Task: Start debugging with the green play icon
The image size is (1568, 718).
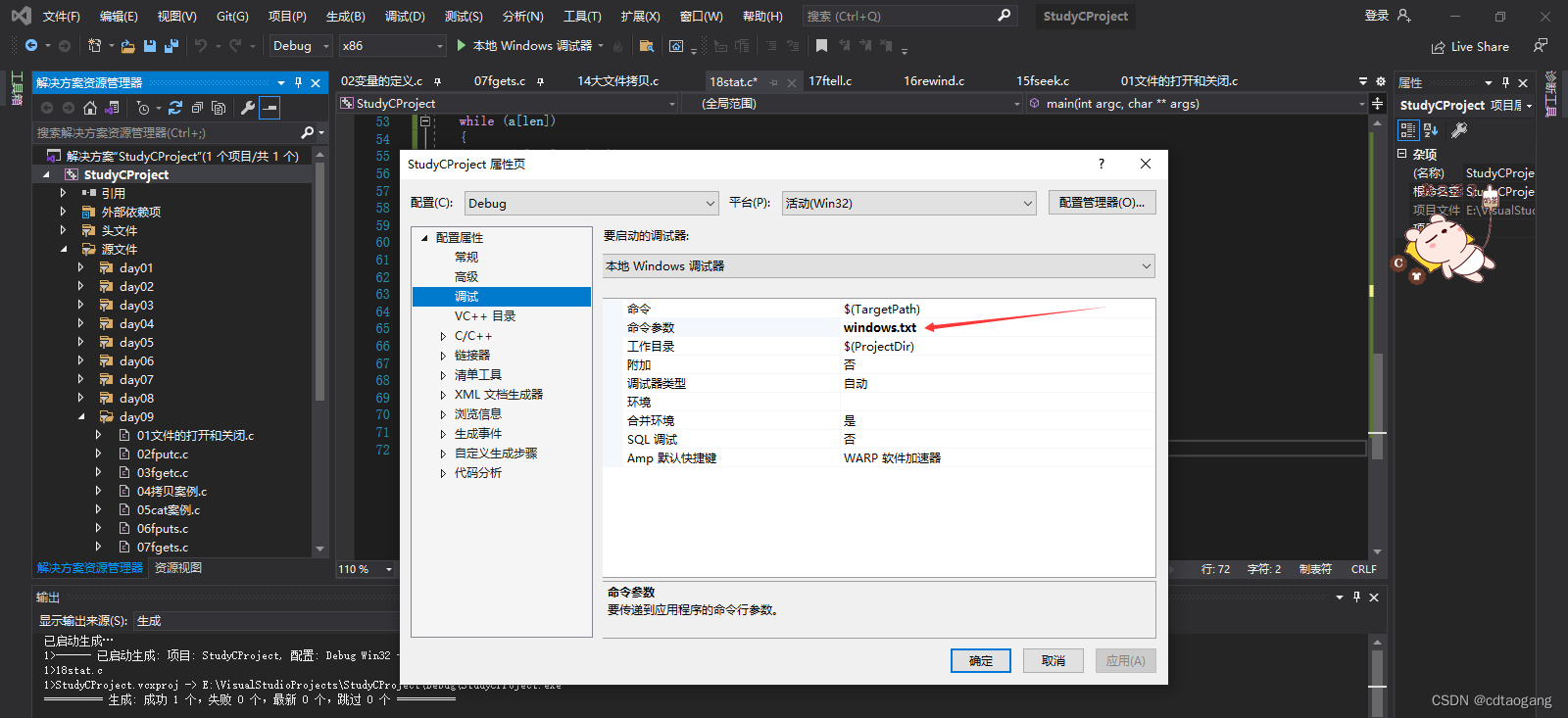Action: (x=462, y=46)
